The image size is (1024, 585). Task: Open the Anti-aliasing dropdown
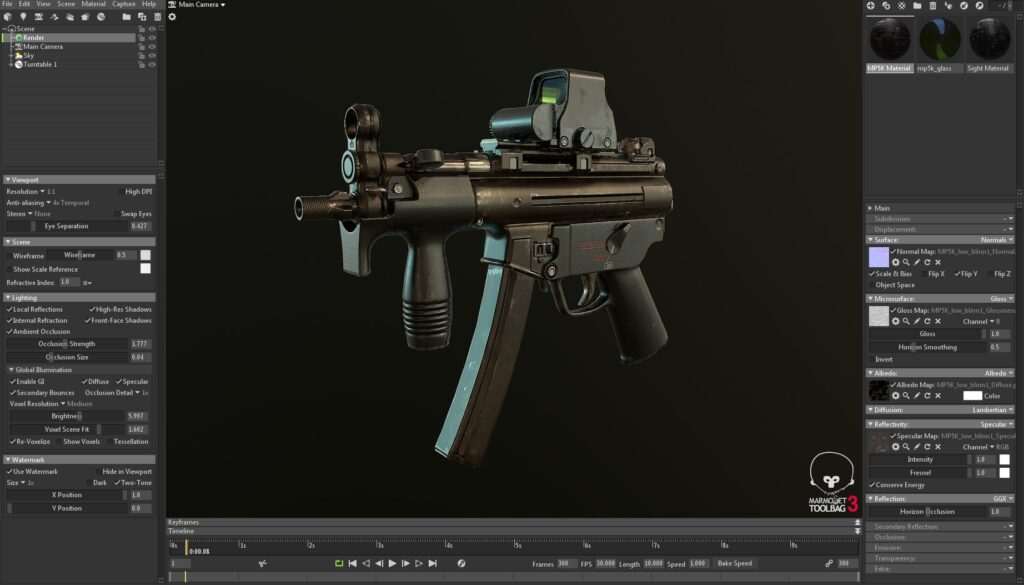pos(48,203)
